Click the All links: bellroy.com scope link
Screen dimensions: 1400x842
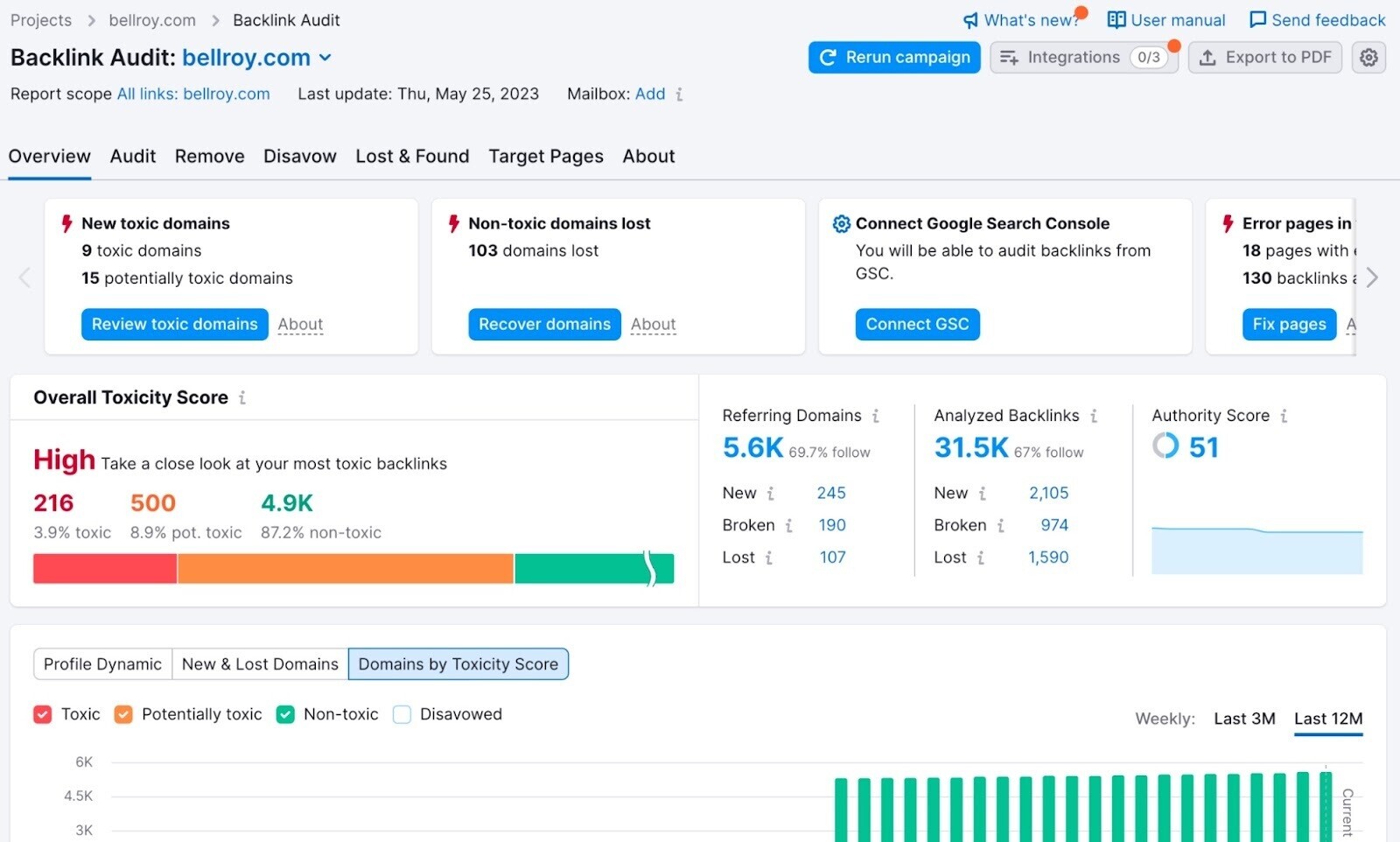193,95
